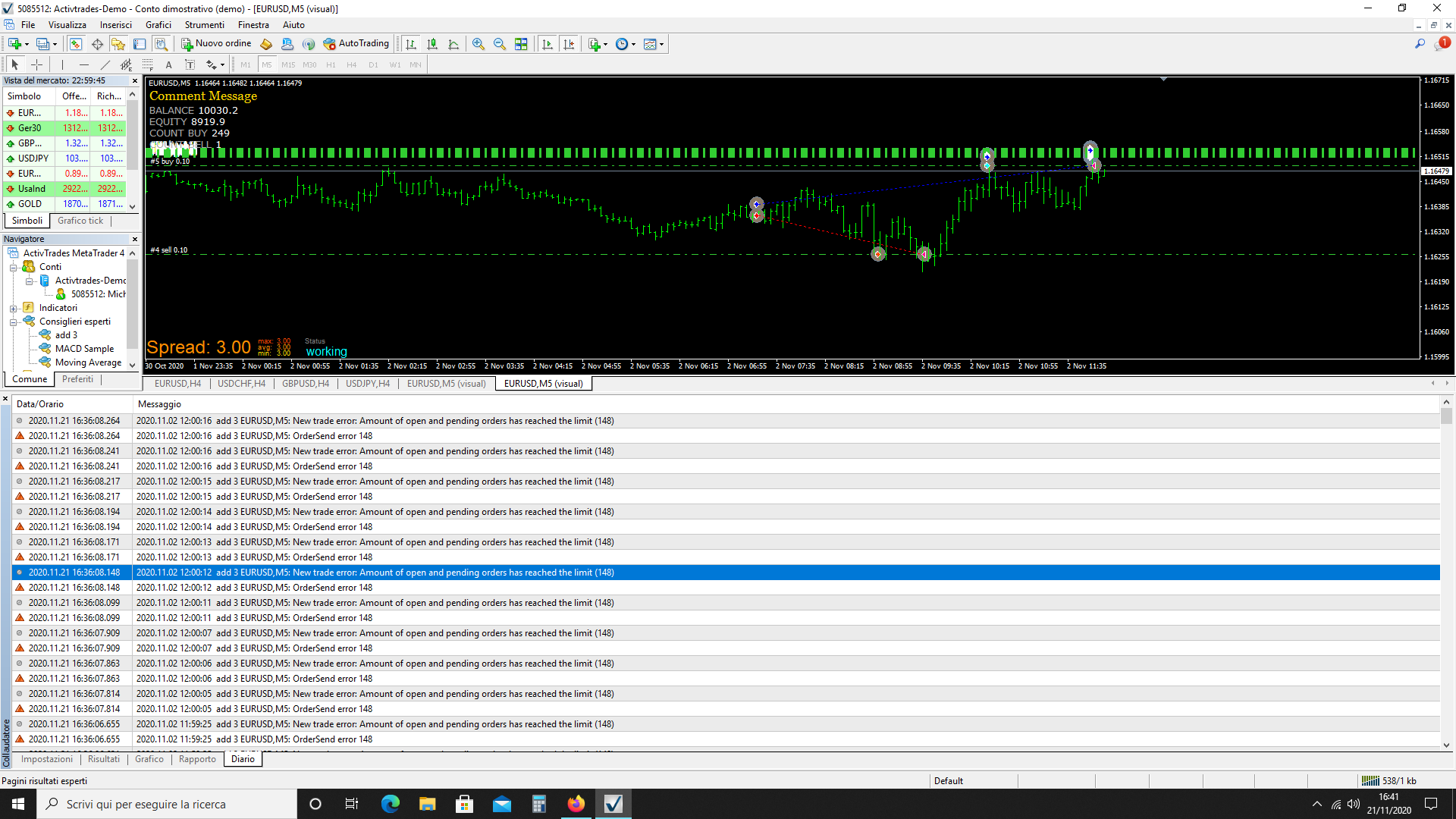
Task: Select the text label tool
Action: [x=168, y=64]
